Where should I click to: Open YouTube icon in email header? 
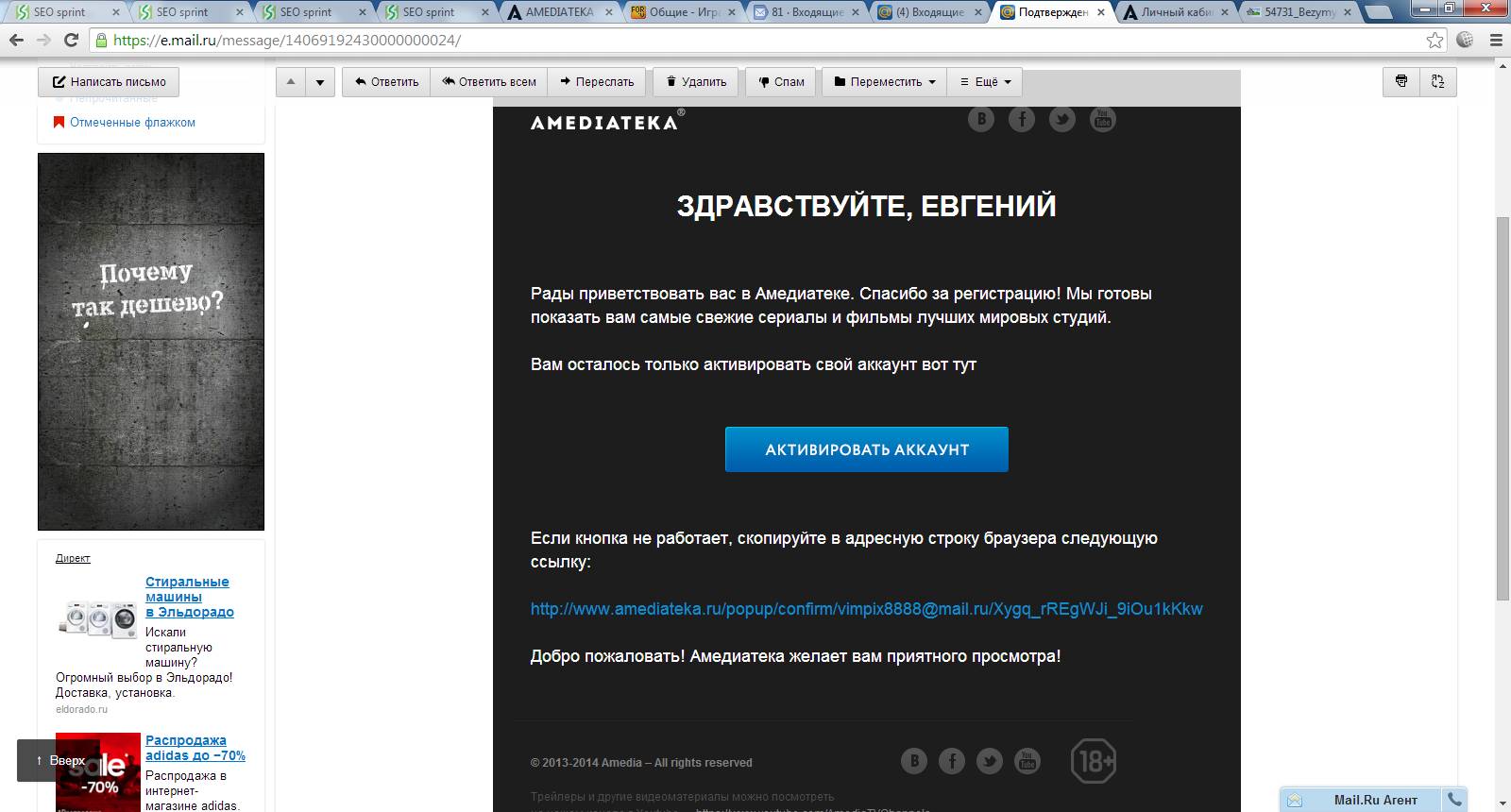(x=1103, y=119)
